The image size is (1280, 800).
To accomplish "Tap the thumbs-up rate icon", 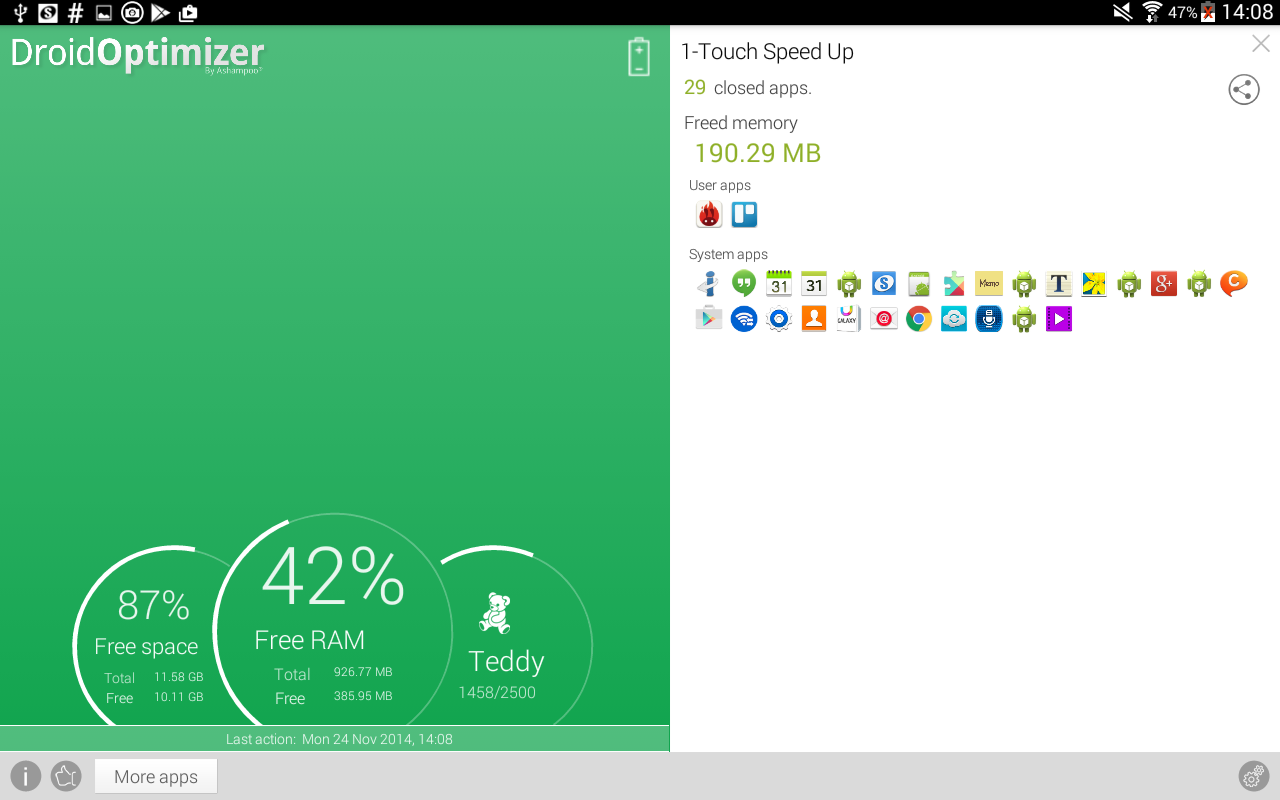I will pyautogui.click(x=66, y=776).
